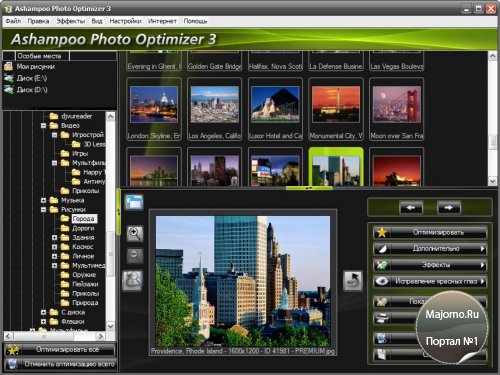The image size is (500, 375).
Task: Click Отменить оптимизацию всего button
Action: point(60,364)
